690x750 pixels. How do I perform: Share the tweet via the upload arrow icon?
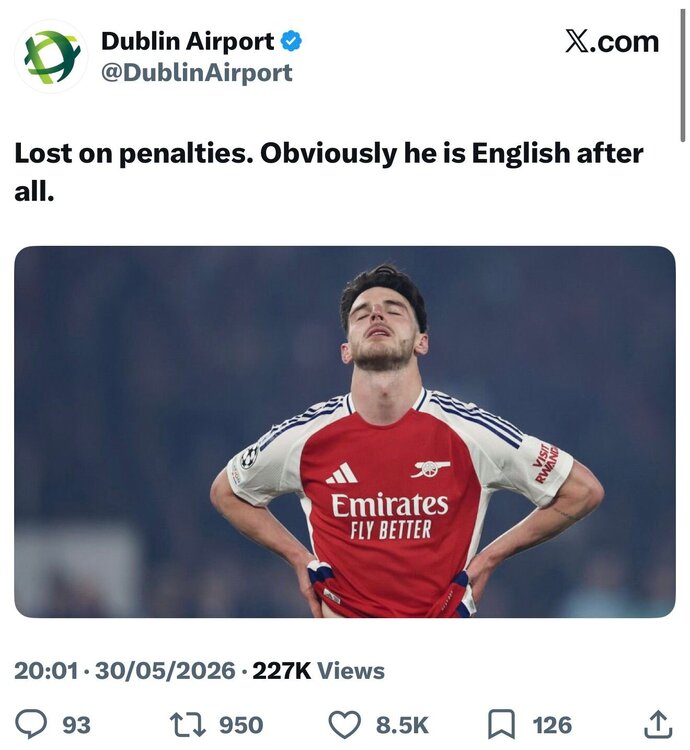658,724
